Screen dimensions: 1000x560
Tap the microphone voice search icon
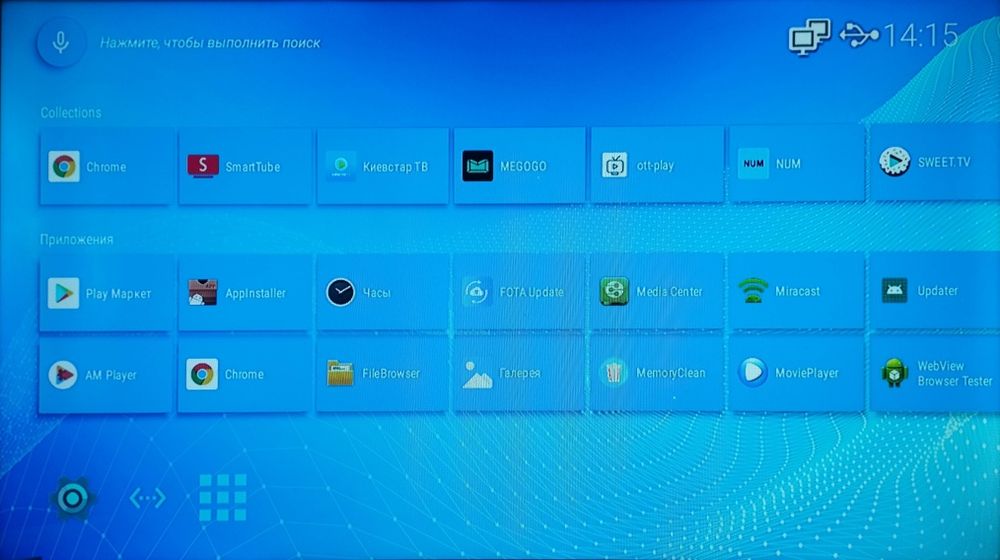pyautogui.click(x=61, y=42)
